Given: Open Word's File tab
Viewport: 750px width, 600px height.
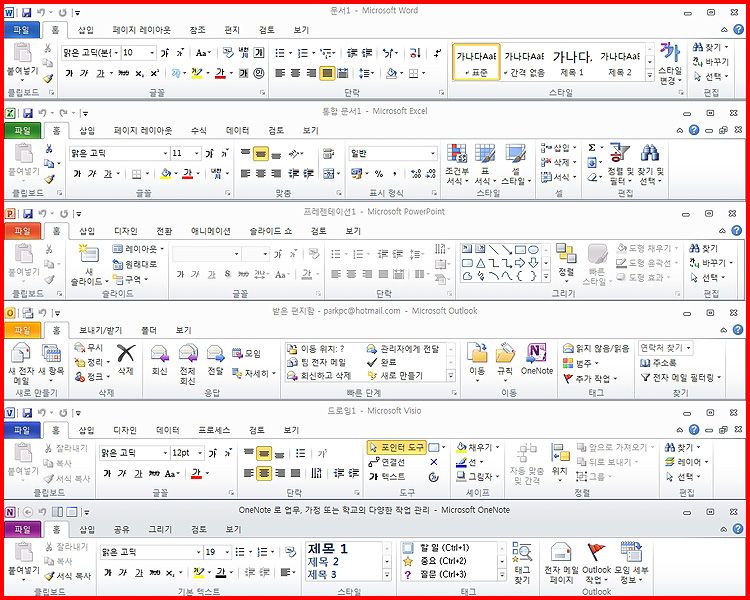Looking at the screenshot, I should (22, 30).
